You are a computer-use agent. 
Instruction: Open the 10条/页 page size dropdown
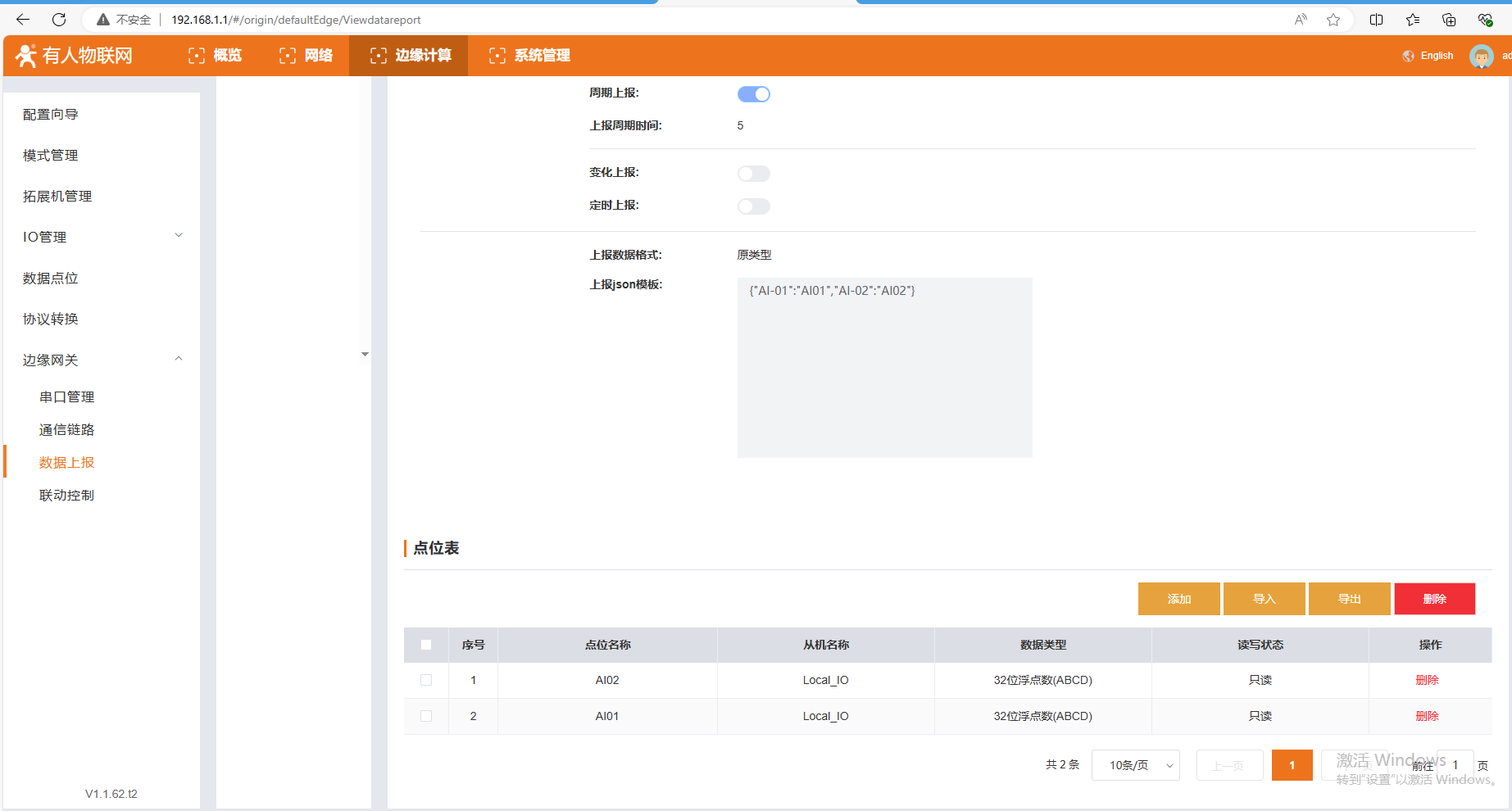pyautogui.click(x=1135, y=765)
